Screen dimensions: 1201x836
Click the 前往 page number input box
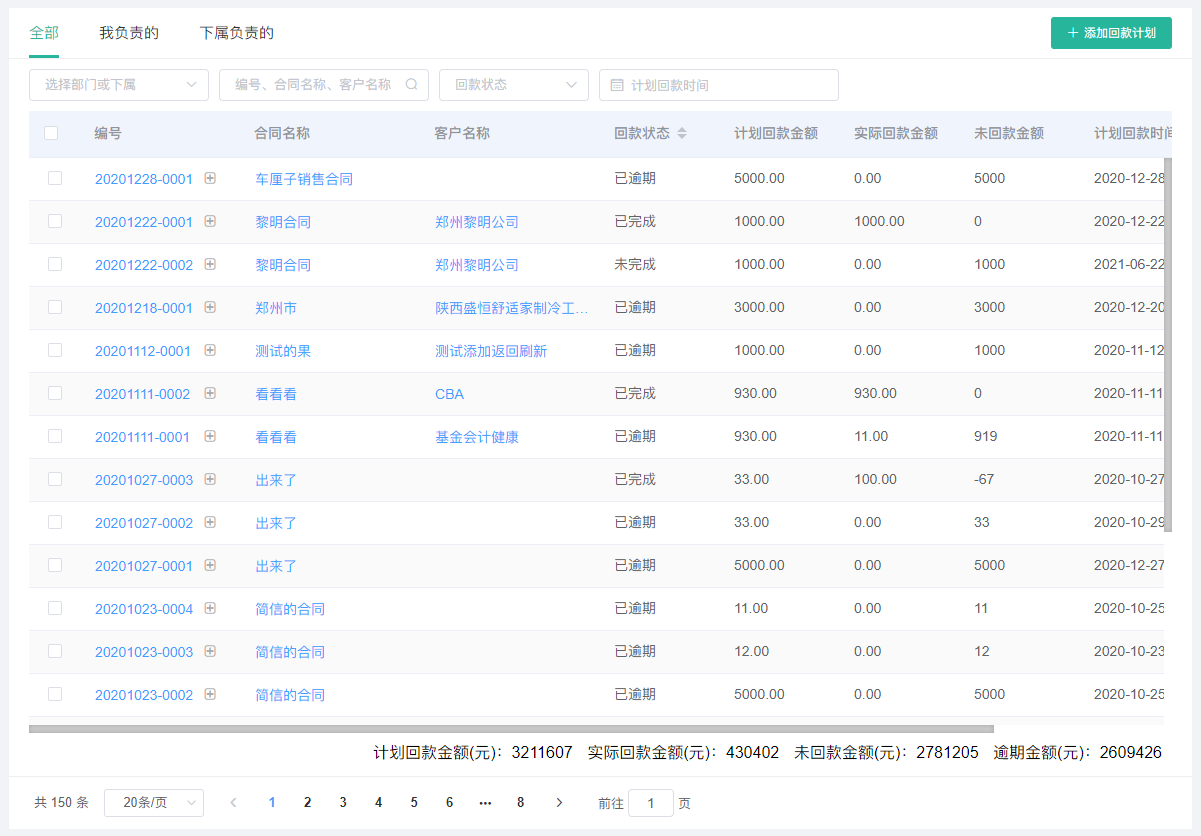[x=650, y=803]
